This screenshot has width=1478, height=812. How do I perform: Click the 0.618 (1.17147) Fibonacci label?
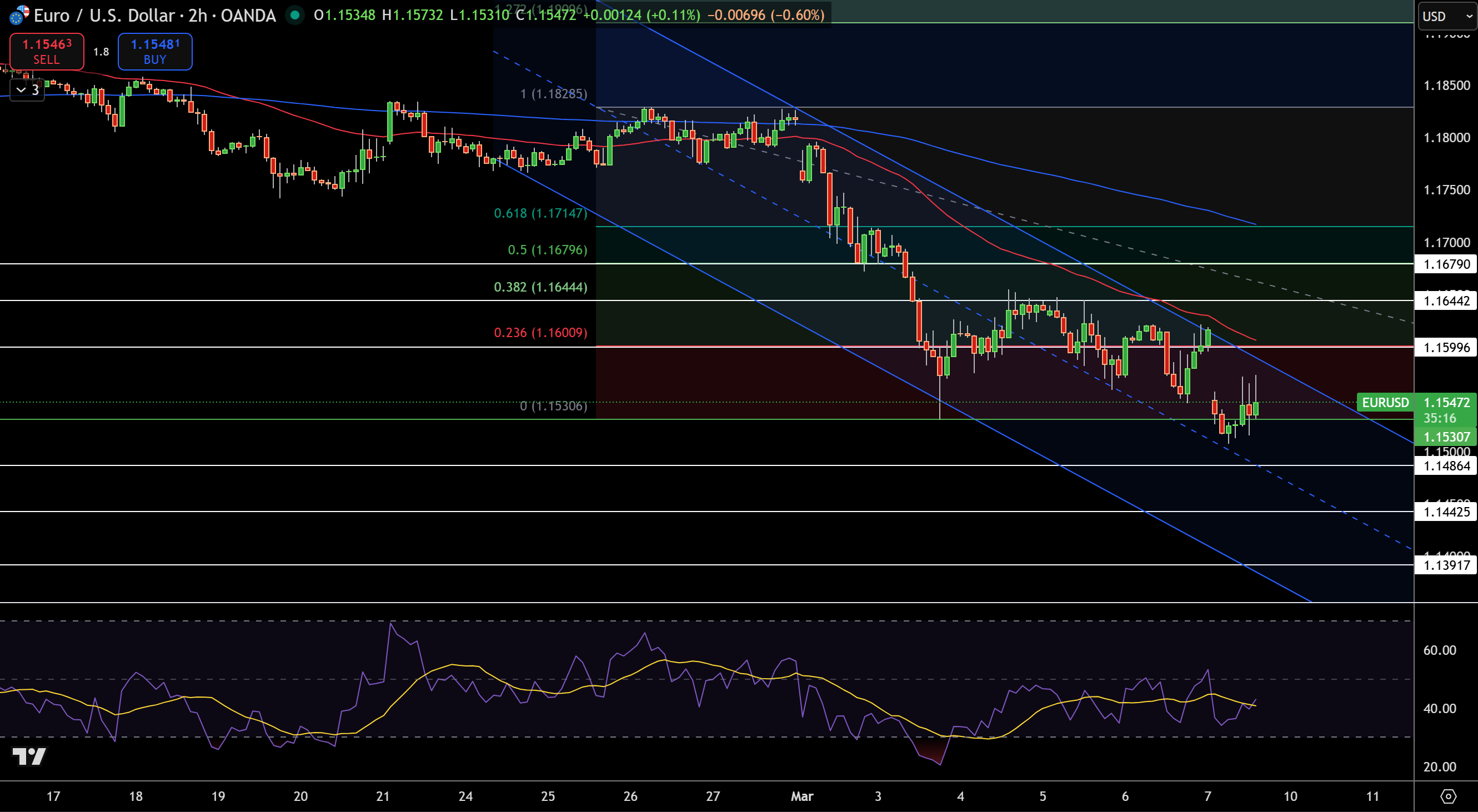[540, 213]
